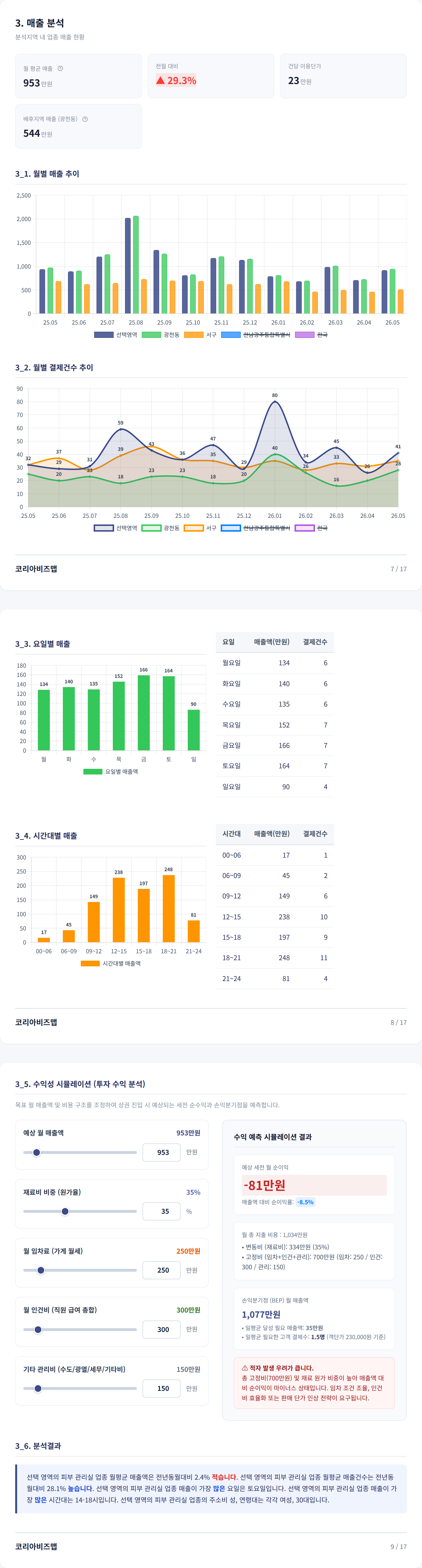
Task: Click the 월 인건비 slider handle
Action: click(x=38, y=1329)
